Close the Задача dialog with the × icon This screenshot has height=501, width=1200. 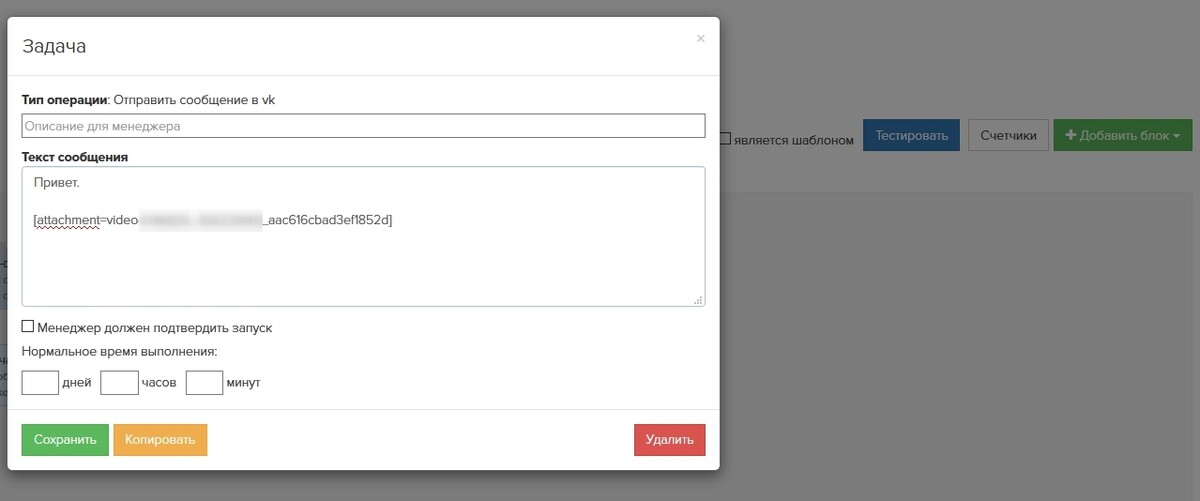point(700,38)
